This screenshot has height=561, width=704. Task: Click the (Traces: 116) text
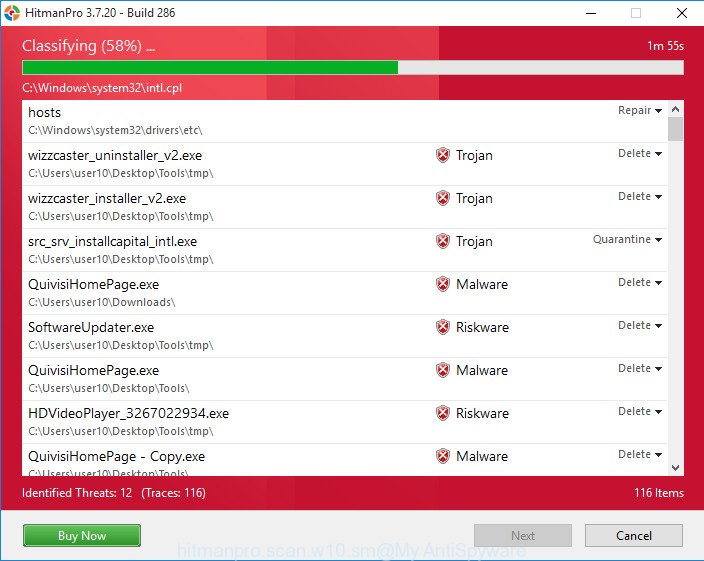173,493
